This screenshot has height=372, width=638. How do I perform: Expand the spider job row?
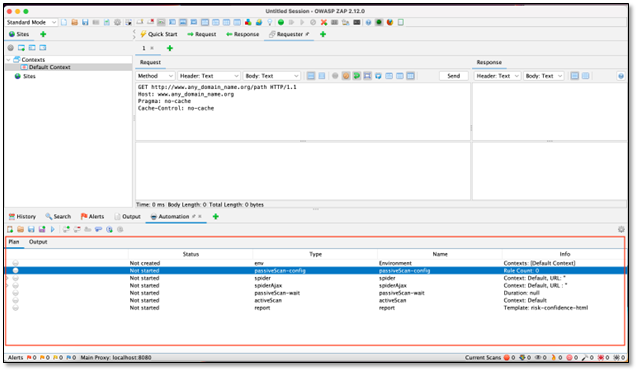pyautogui.click(x=7, y=278)
